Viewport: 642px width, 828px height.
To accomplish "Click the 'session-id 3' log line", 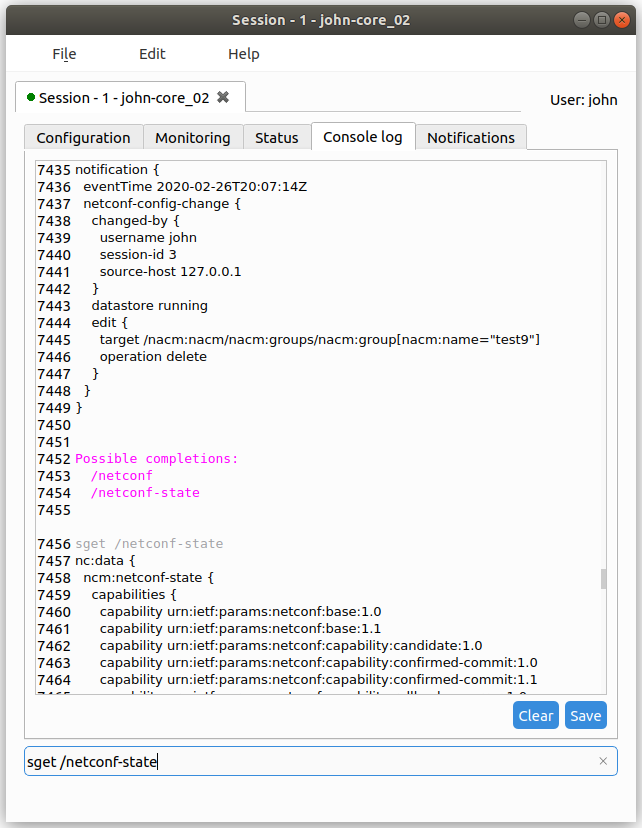I will coord(138,255).
